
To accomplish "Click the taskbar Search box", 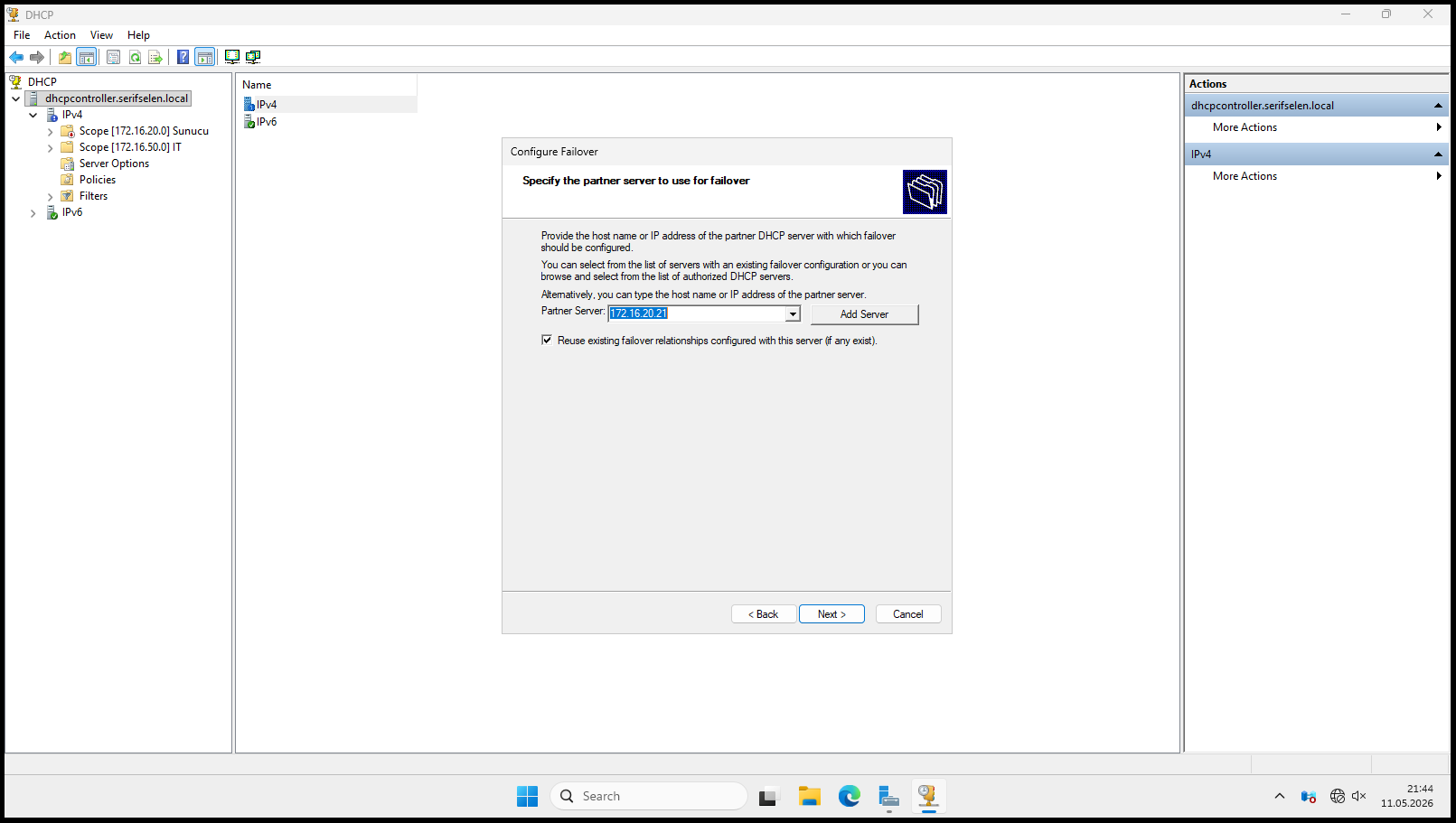I will pyautogui.click(x=648, y=796).
